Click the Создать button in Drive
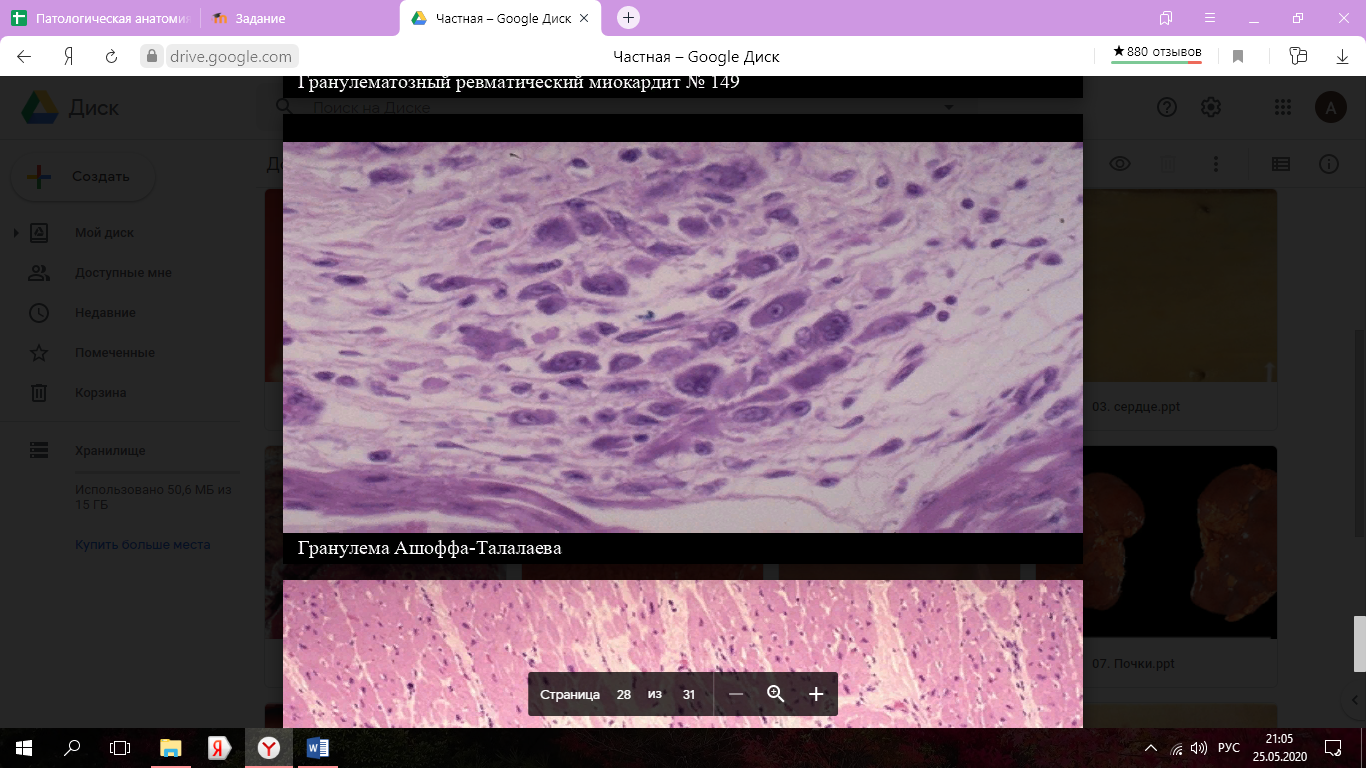 [x=83, y=177]
